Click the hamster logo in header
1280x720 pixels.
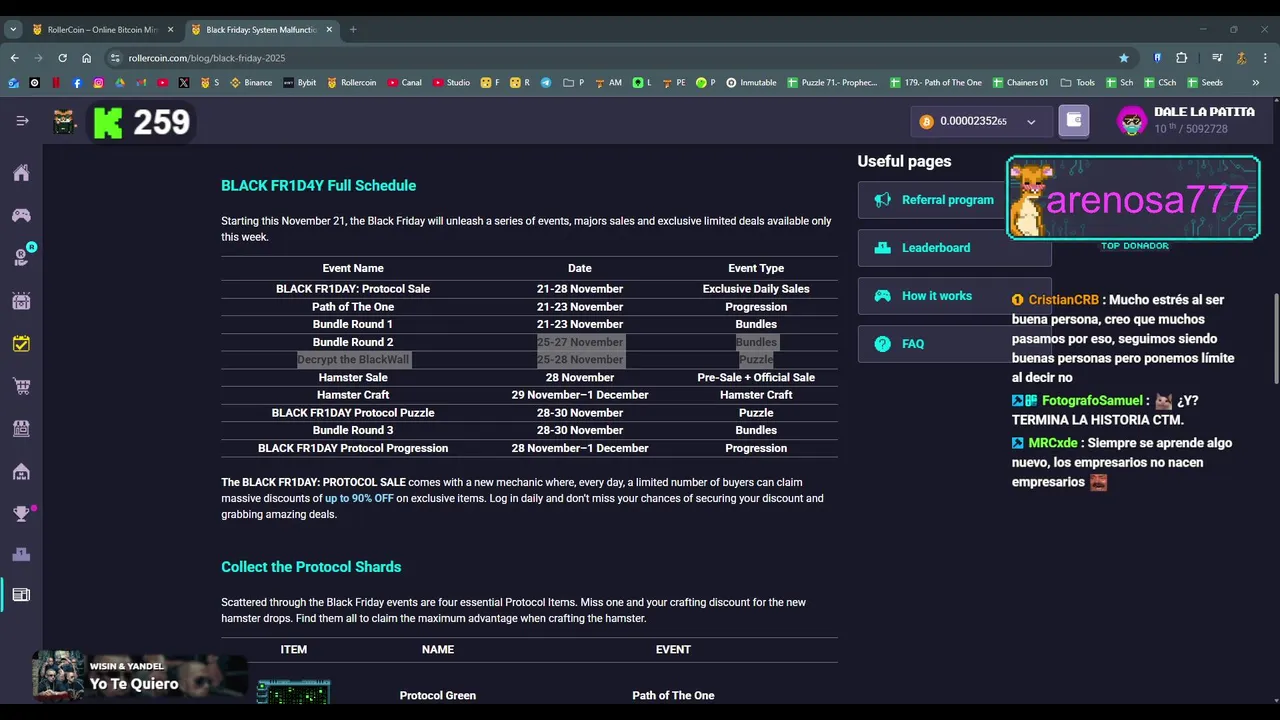point(65,122)
